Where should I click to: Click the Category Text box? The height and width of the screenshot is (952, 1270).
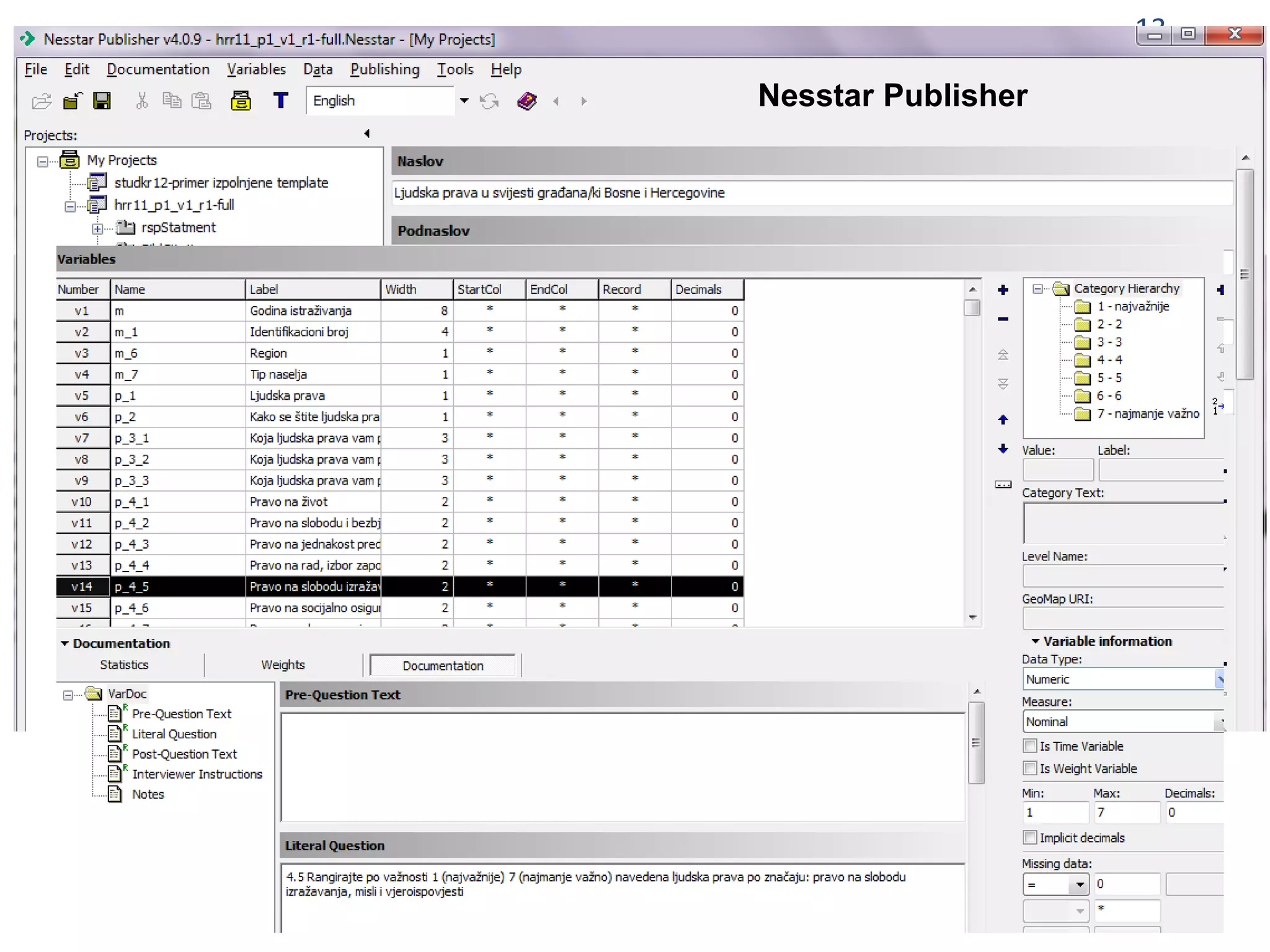[1124, 523]
